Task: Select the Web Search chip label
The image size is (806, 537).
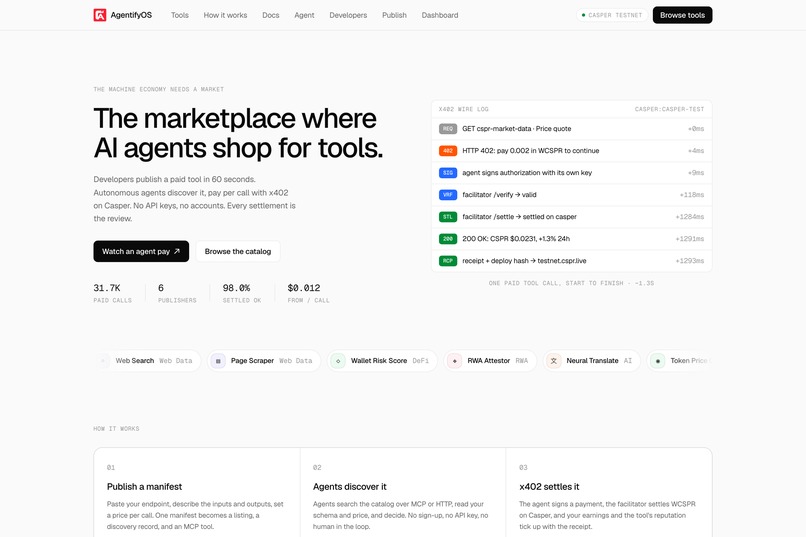Action: (135, 361)
